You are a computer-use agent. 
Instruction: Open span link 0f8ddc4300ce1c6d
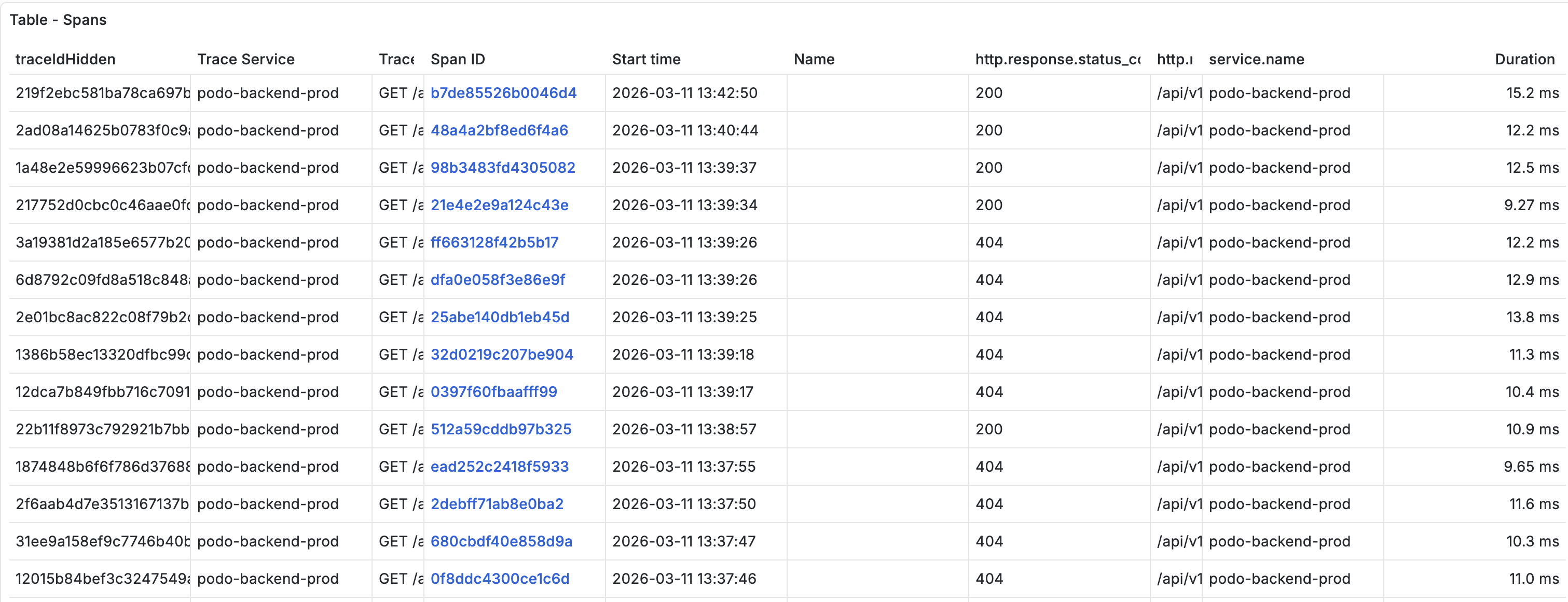click(x=500, y=579)
